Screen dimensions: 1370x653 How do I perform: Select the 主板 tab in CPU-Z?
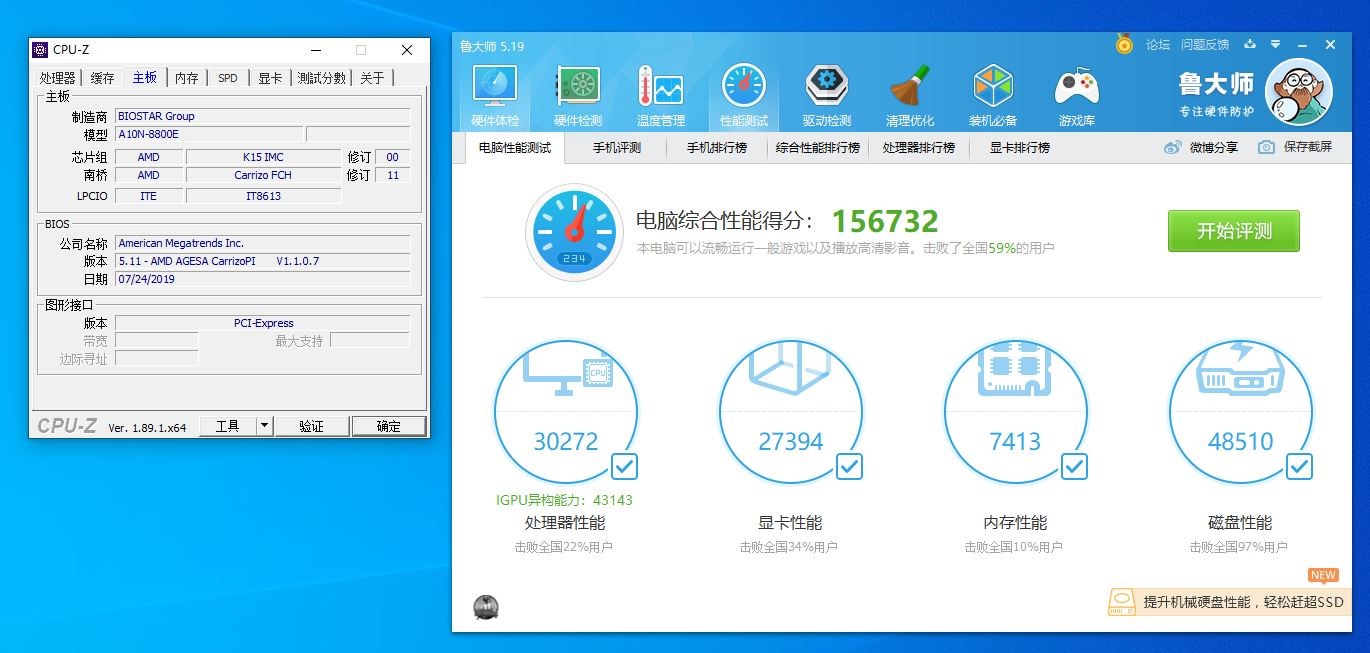[144, 77]
